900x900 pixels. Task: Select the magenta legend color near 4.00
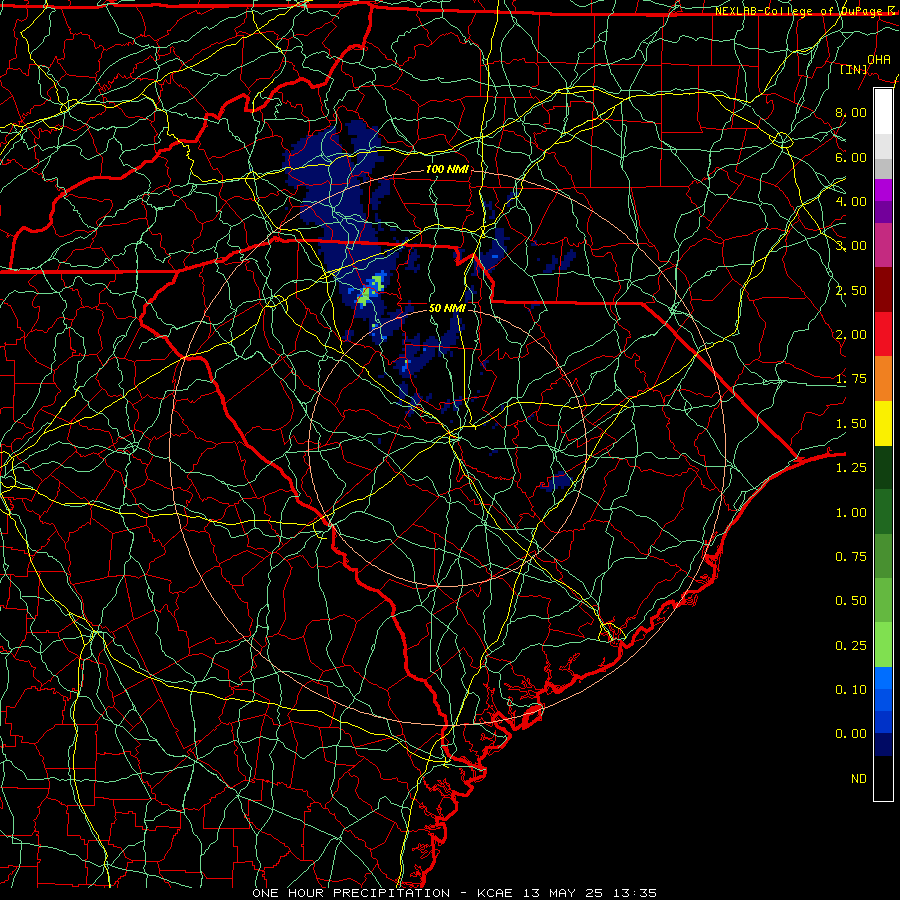[883, 190]
